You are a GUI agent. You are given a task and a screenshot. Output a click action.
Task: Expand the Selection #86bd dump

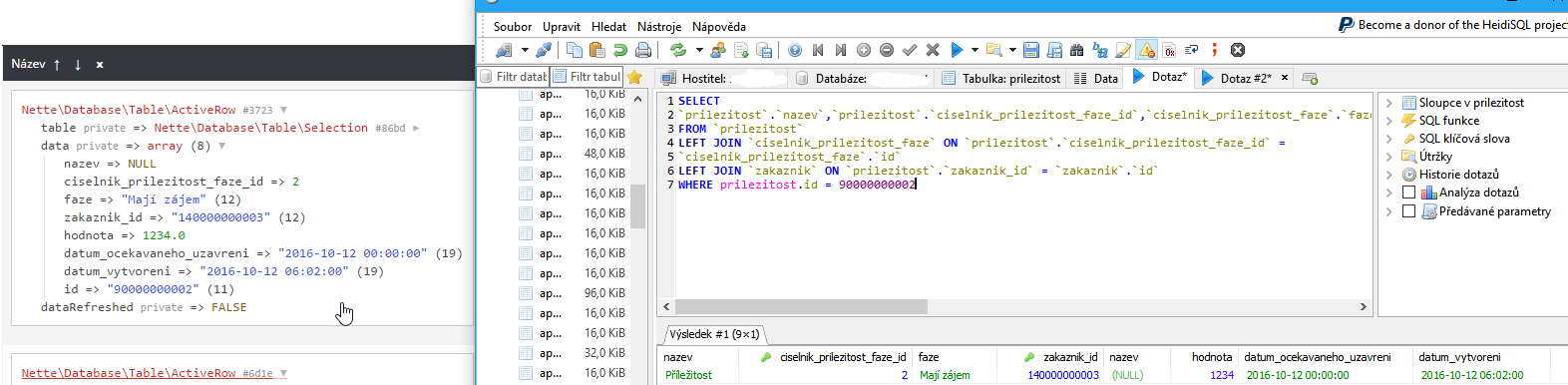pos(416,128)
